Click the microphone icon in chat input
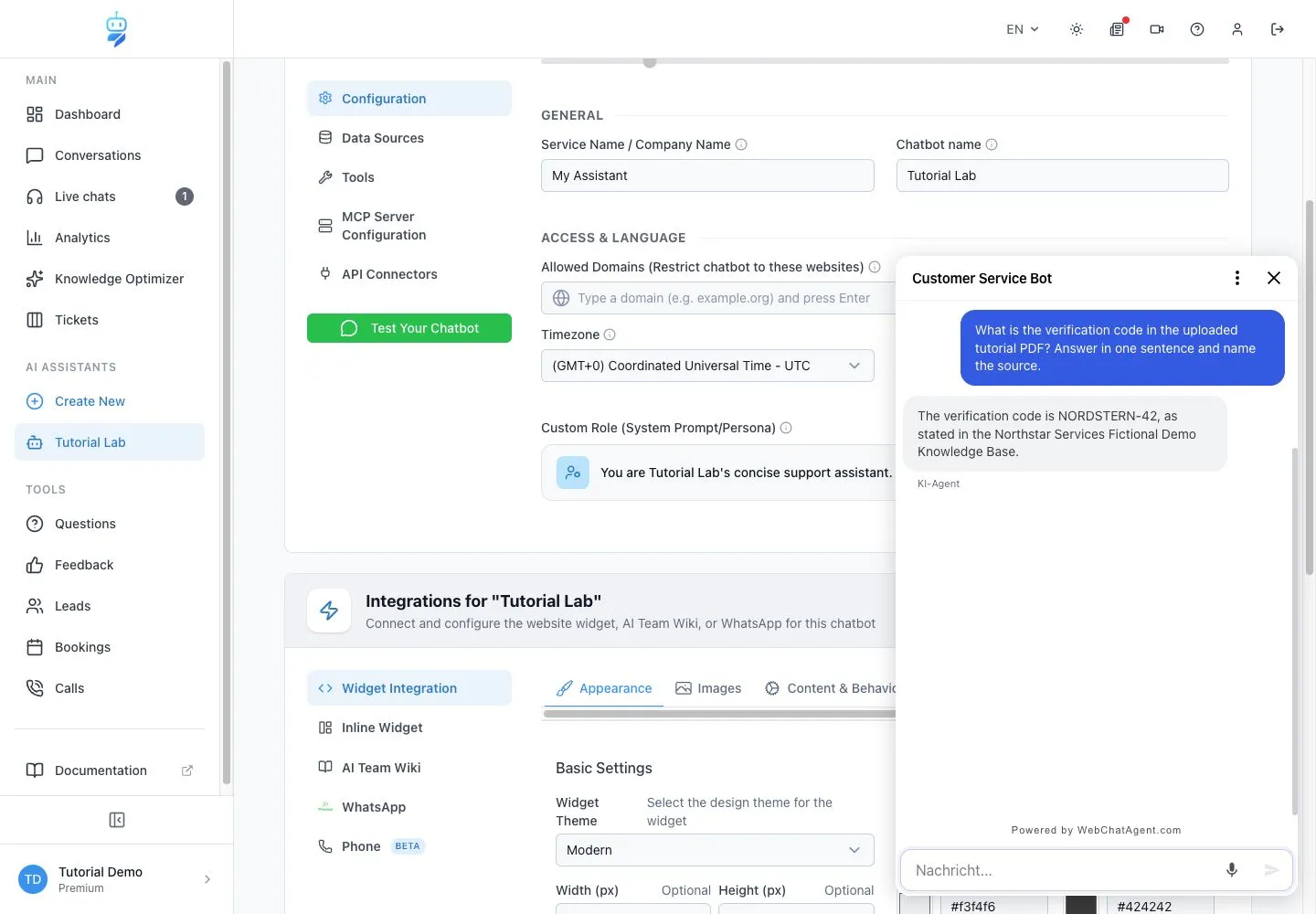The image size is (1316, 914). 1232,870
